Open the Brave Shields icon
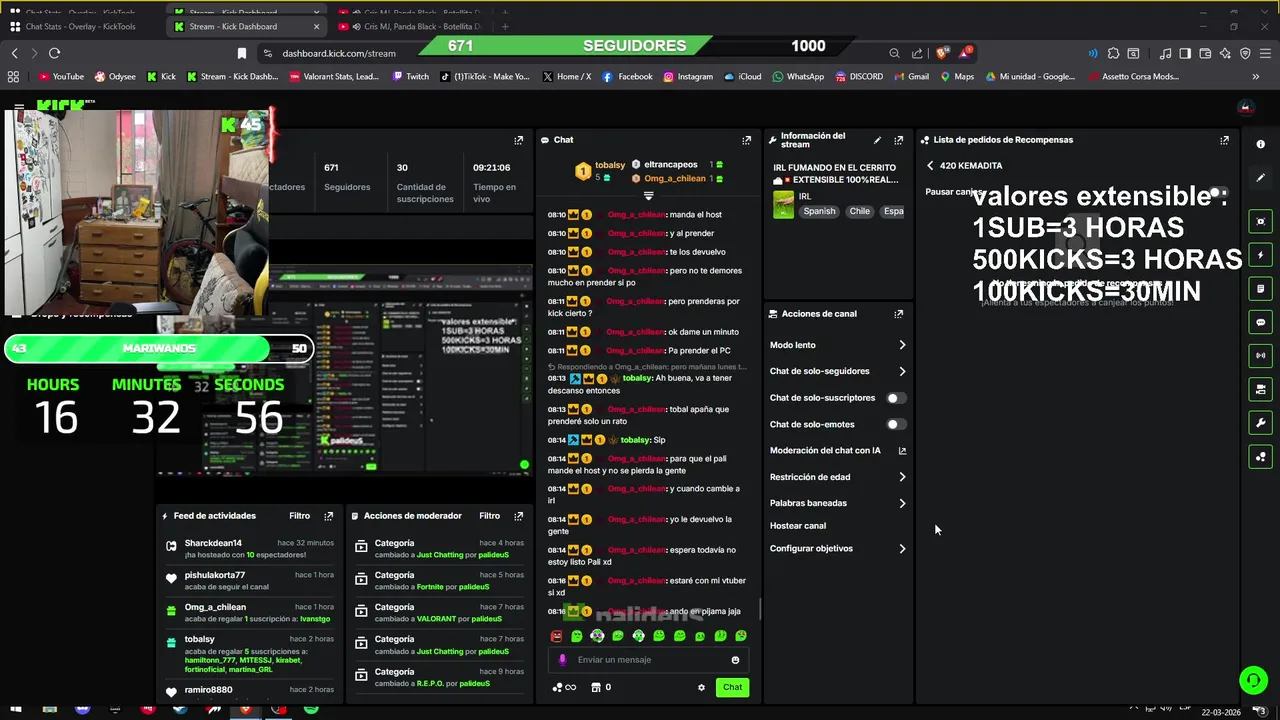Screen dimensions: 1280x720 click(942, 53)
